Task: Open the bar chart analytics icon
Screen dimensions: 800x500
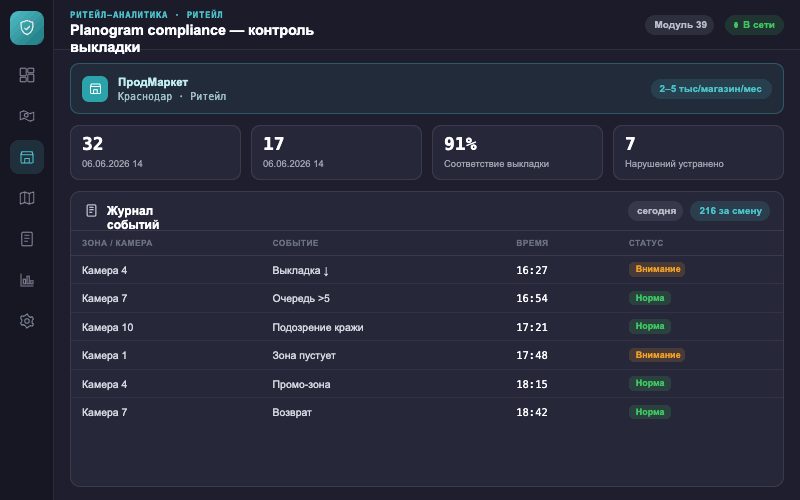Action: (x=27, y=280)
